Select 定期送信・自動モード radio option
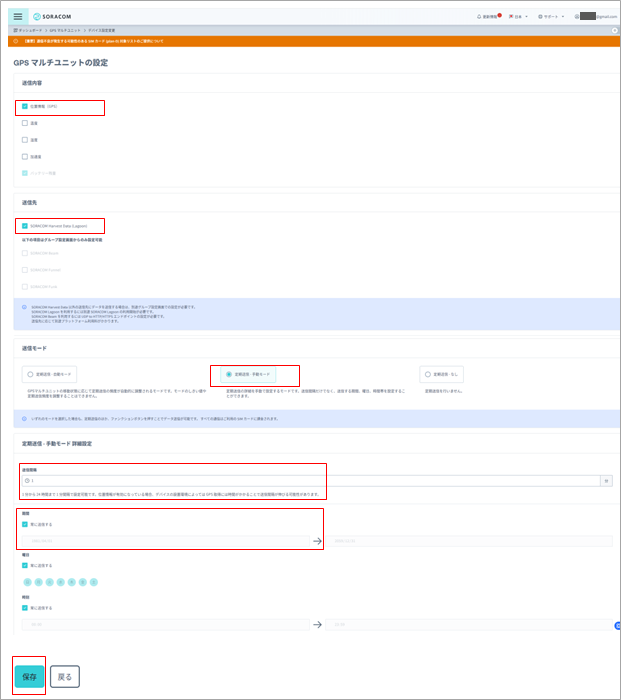 tap(49, 374)
